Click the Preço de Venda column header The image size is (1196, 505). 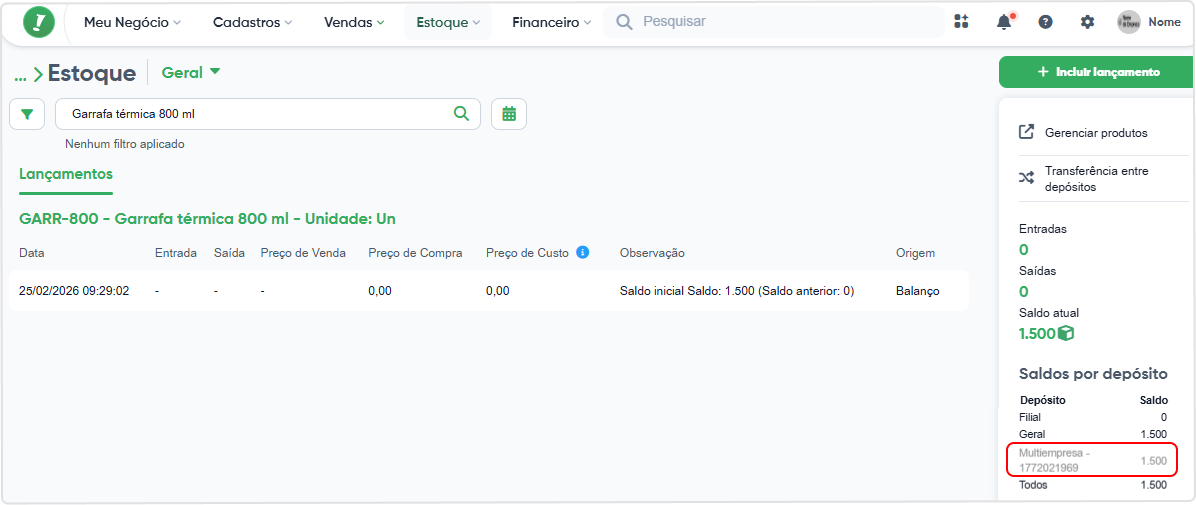point(303,253)
